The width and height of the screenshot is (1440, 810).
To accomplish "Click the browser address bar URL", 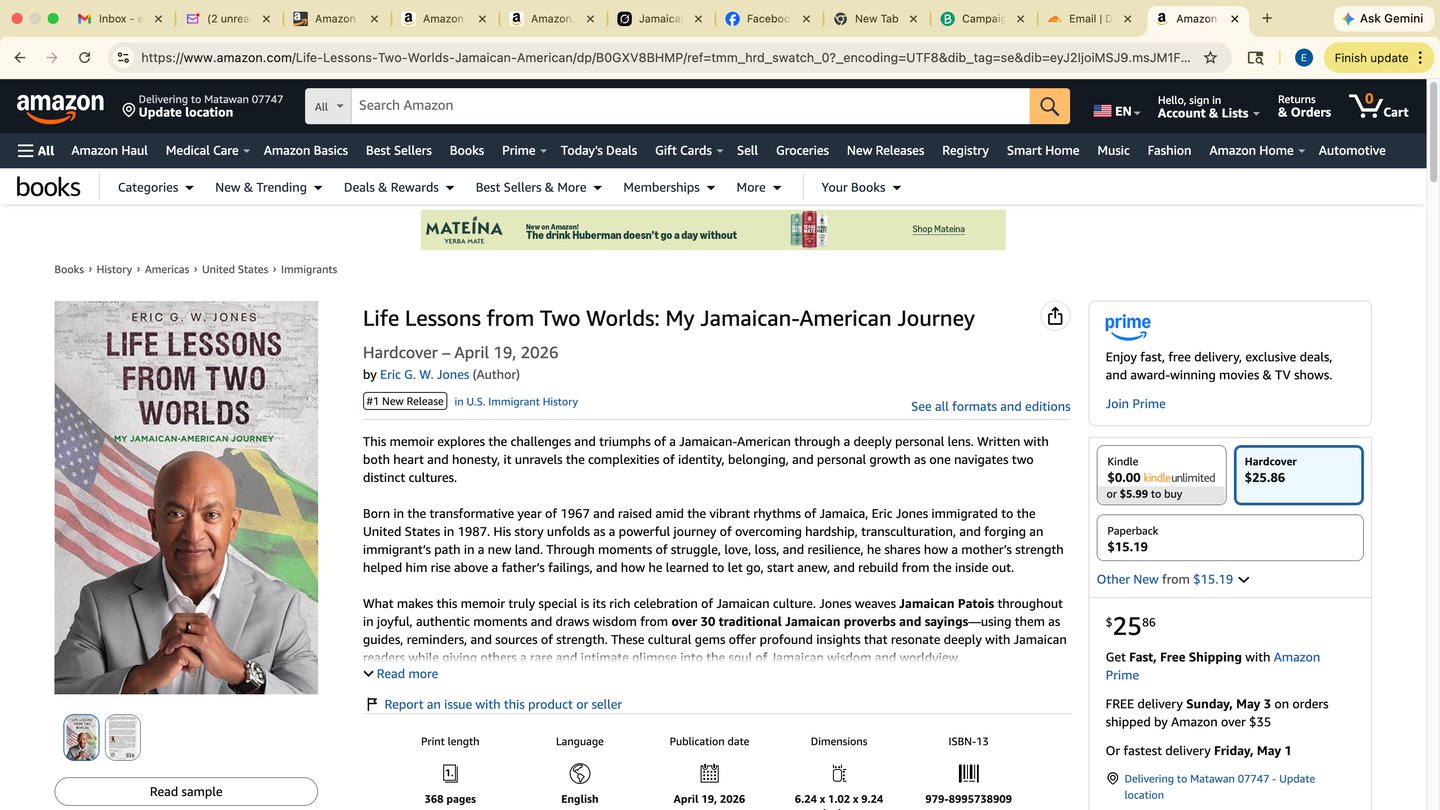I will click(x=666, y=58).
